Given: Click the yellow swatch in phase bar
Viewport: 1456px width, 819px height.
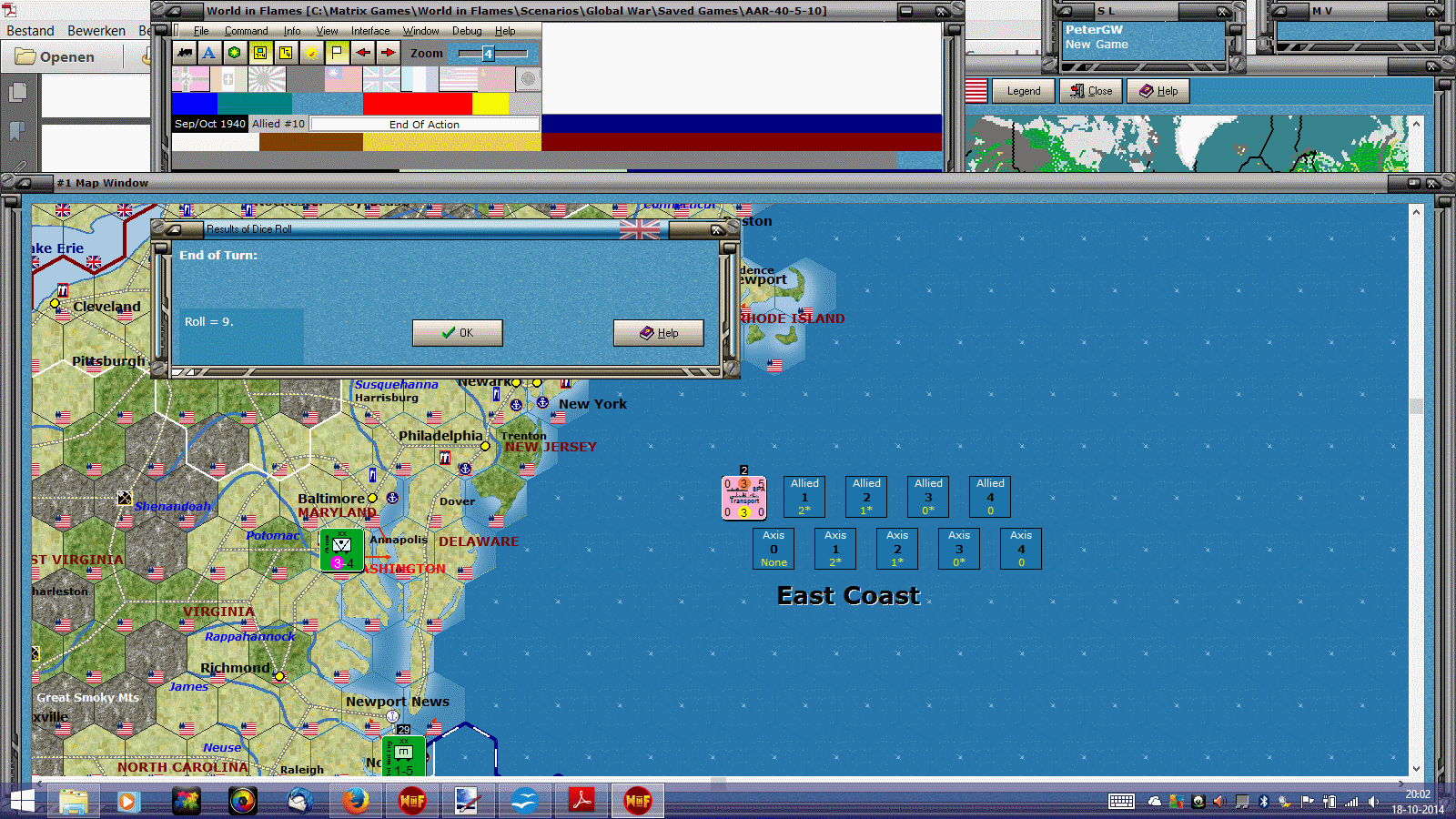Looking at the screenshot, I should [490, 104].
